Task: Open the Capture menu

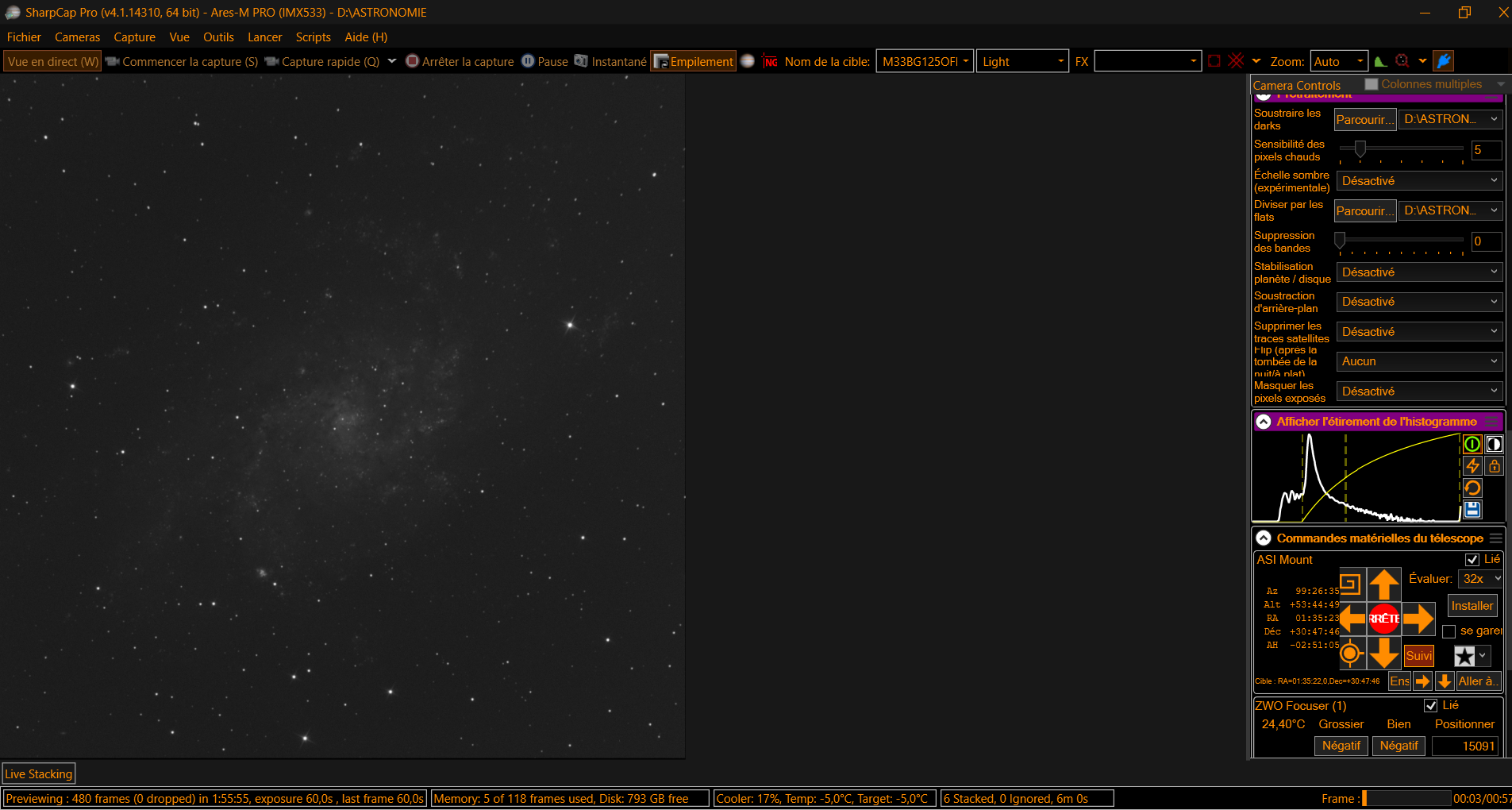Action: click(x=134, y=37)
